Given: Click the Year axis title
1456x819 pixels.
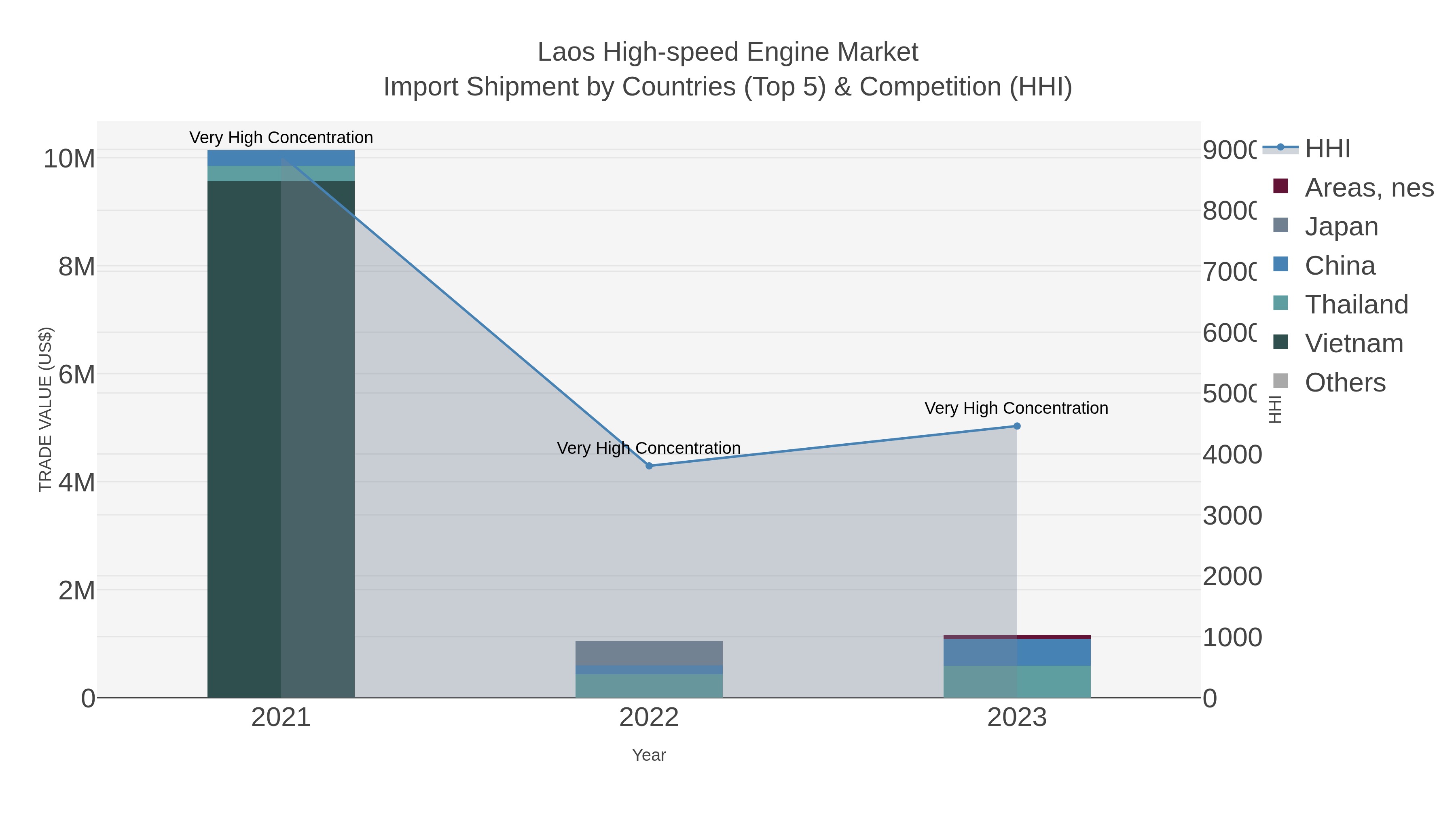Looking at the screenshot, I should click(649, 755).
